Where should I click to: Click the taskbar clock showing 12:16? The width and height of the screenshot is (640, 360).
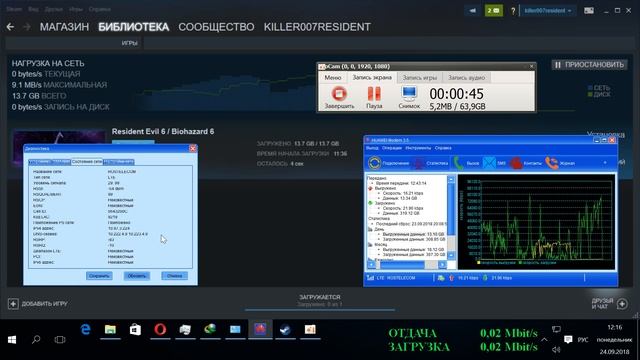click(614, 327)
